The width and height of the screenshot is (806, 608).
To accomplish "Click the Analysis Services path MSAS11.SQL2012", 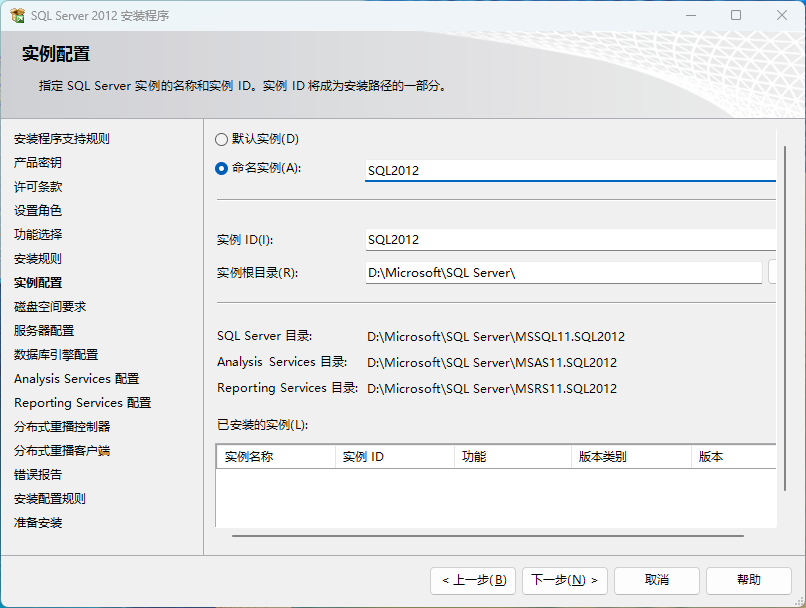I will click(x=492, y=363).
